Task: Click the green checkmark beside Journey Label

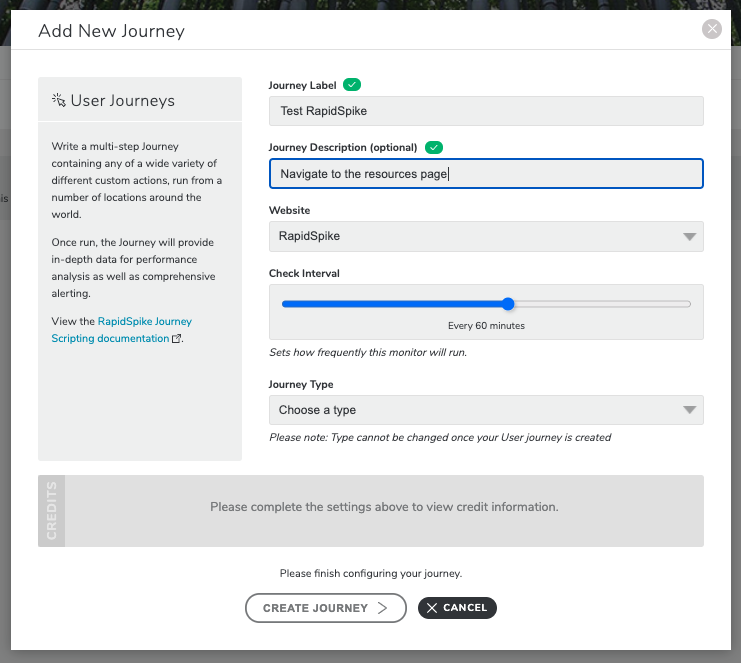Action: [352, 85]
